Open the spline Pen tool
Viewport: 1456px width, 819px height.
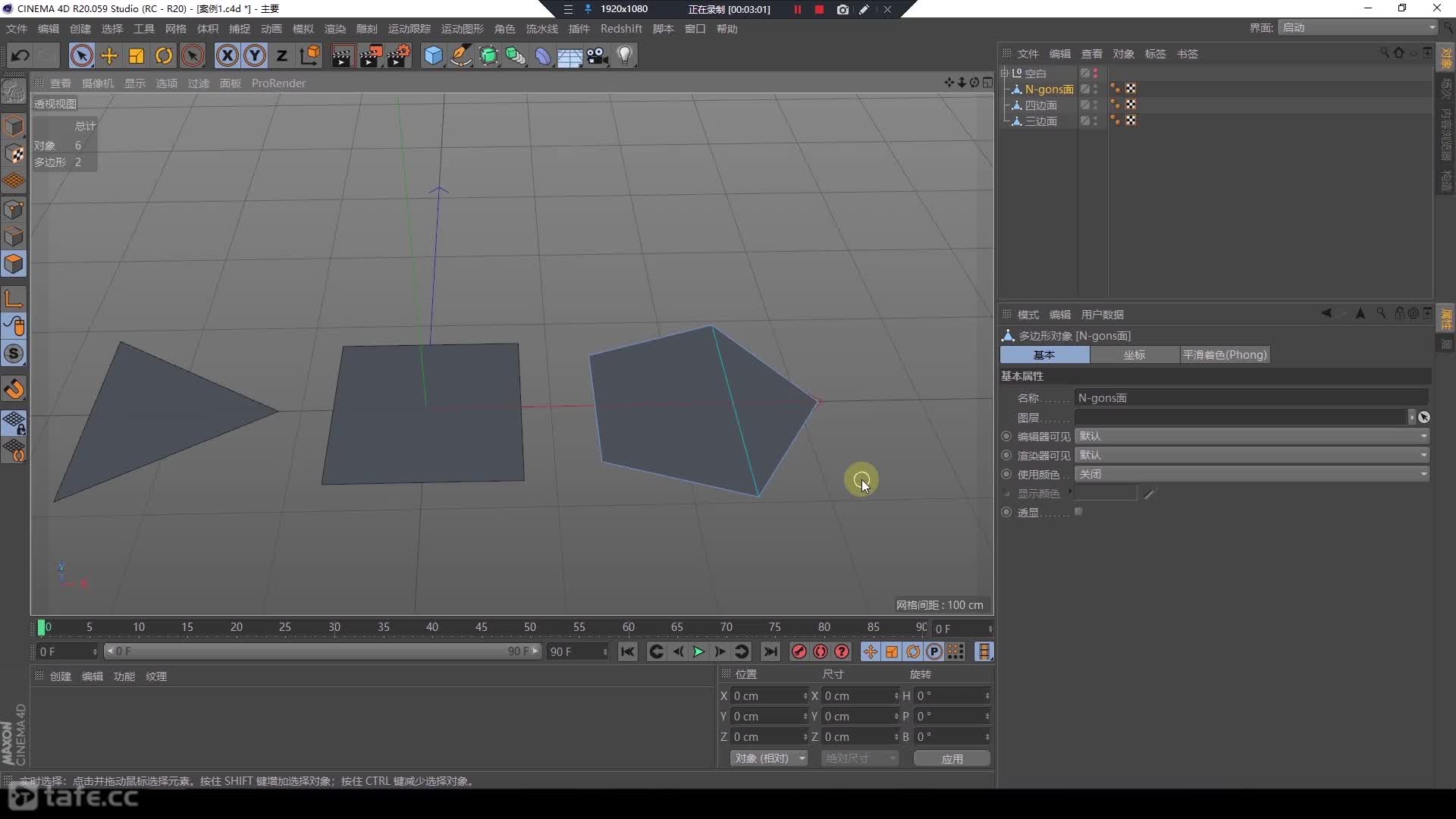tap(460, 55)
